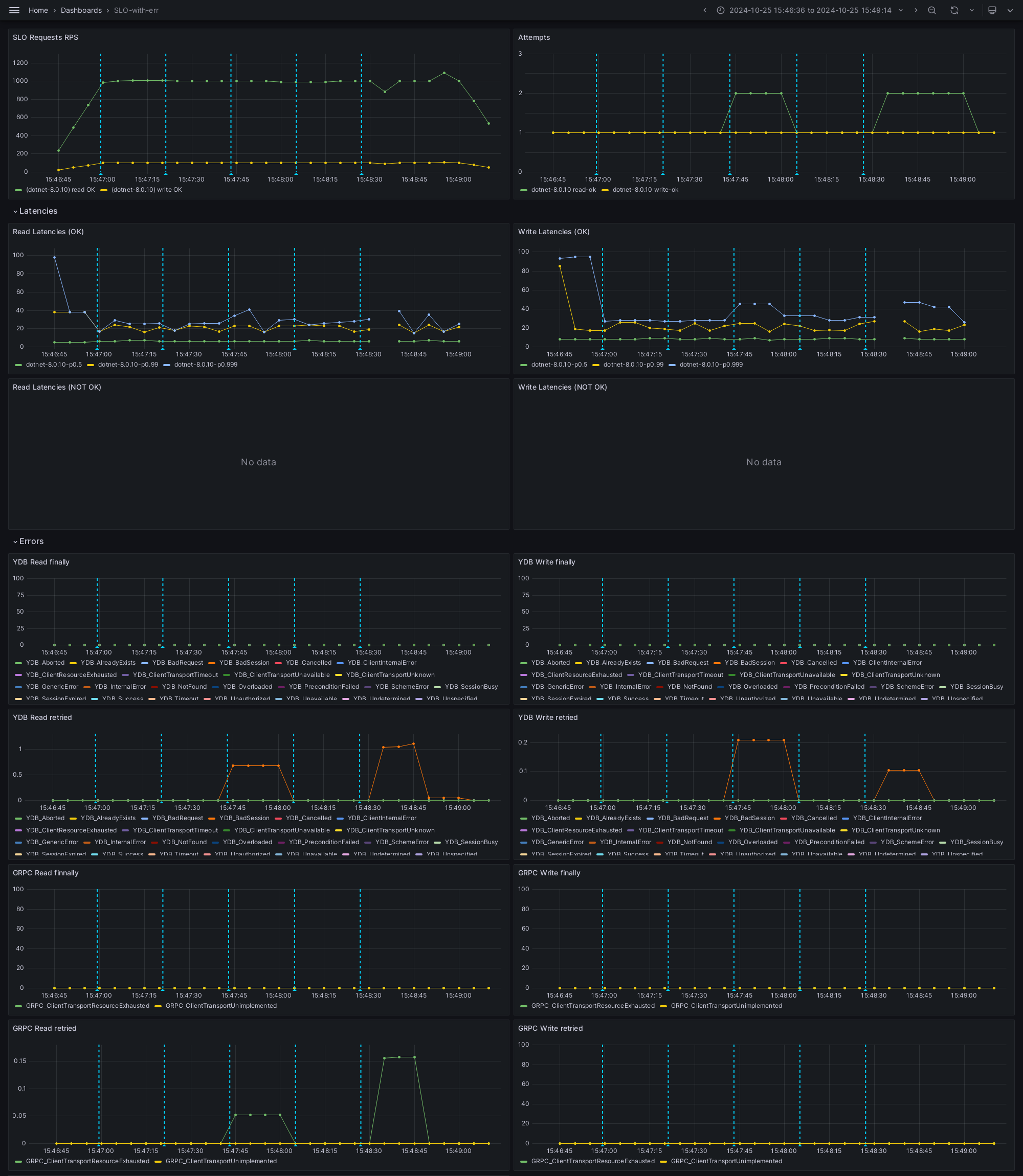Open the SLO Requests RPS panel title menu
The image size is (1023, 1176).
coord(46,38)
